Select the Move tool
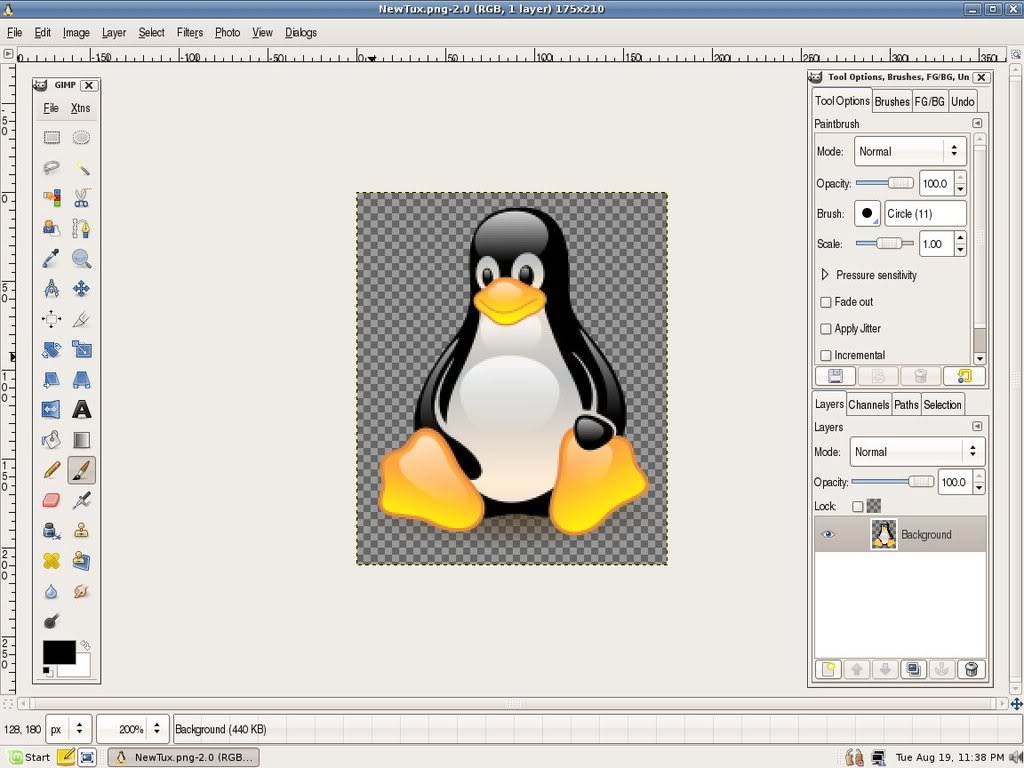Image resolution: width=1024 pixels, height=768 pixels. coord(82,289)
